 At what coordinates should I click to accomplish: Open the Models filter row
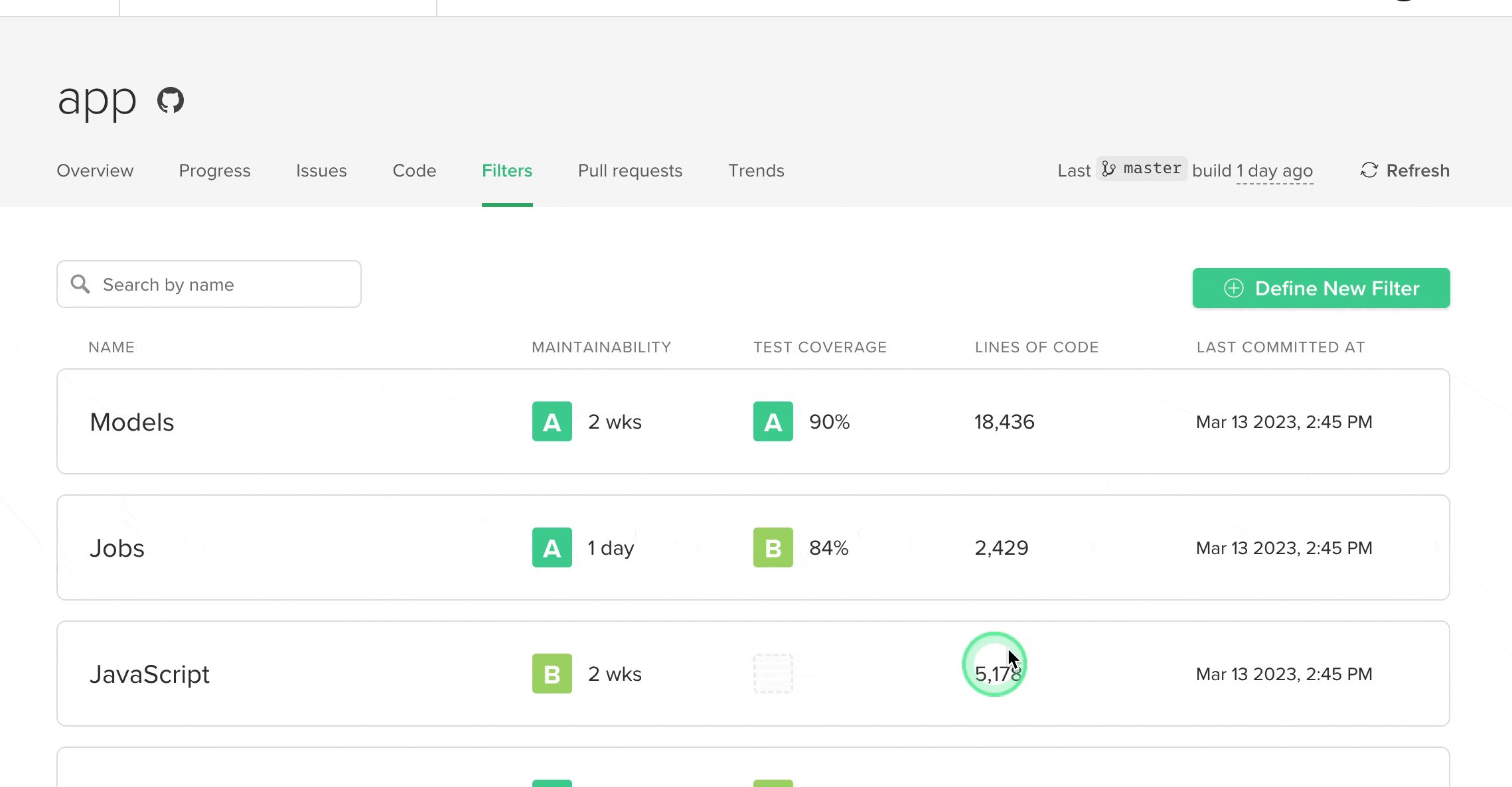[x=132, y=422]
